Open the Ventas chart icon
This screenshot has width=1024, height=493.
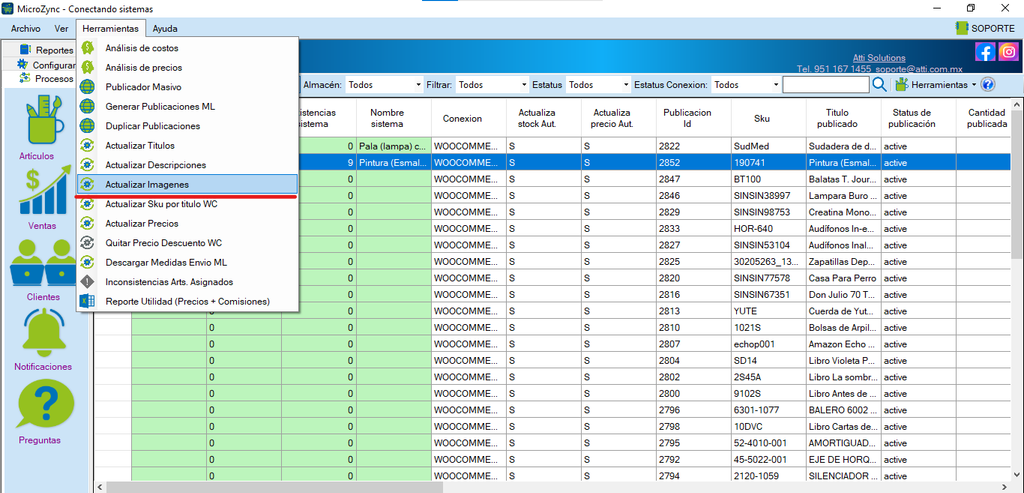tap(46, 192)
